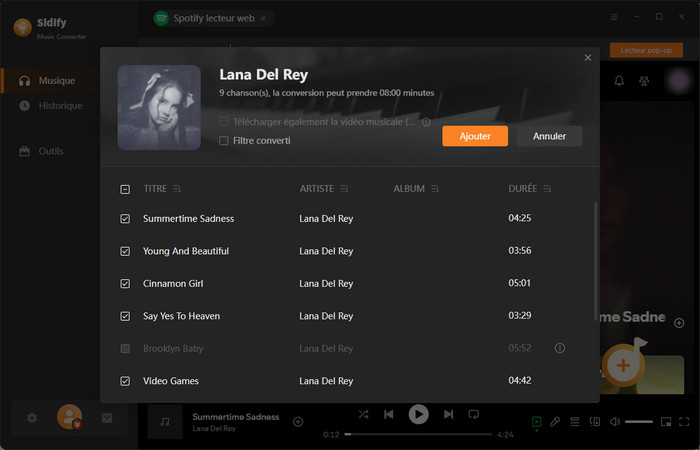This screenshot has height=450, width=700.
Task: Open settings gear icon in sidebar
Action: click(32, 417)
